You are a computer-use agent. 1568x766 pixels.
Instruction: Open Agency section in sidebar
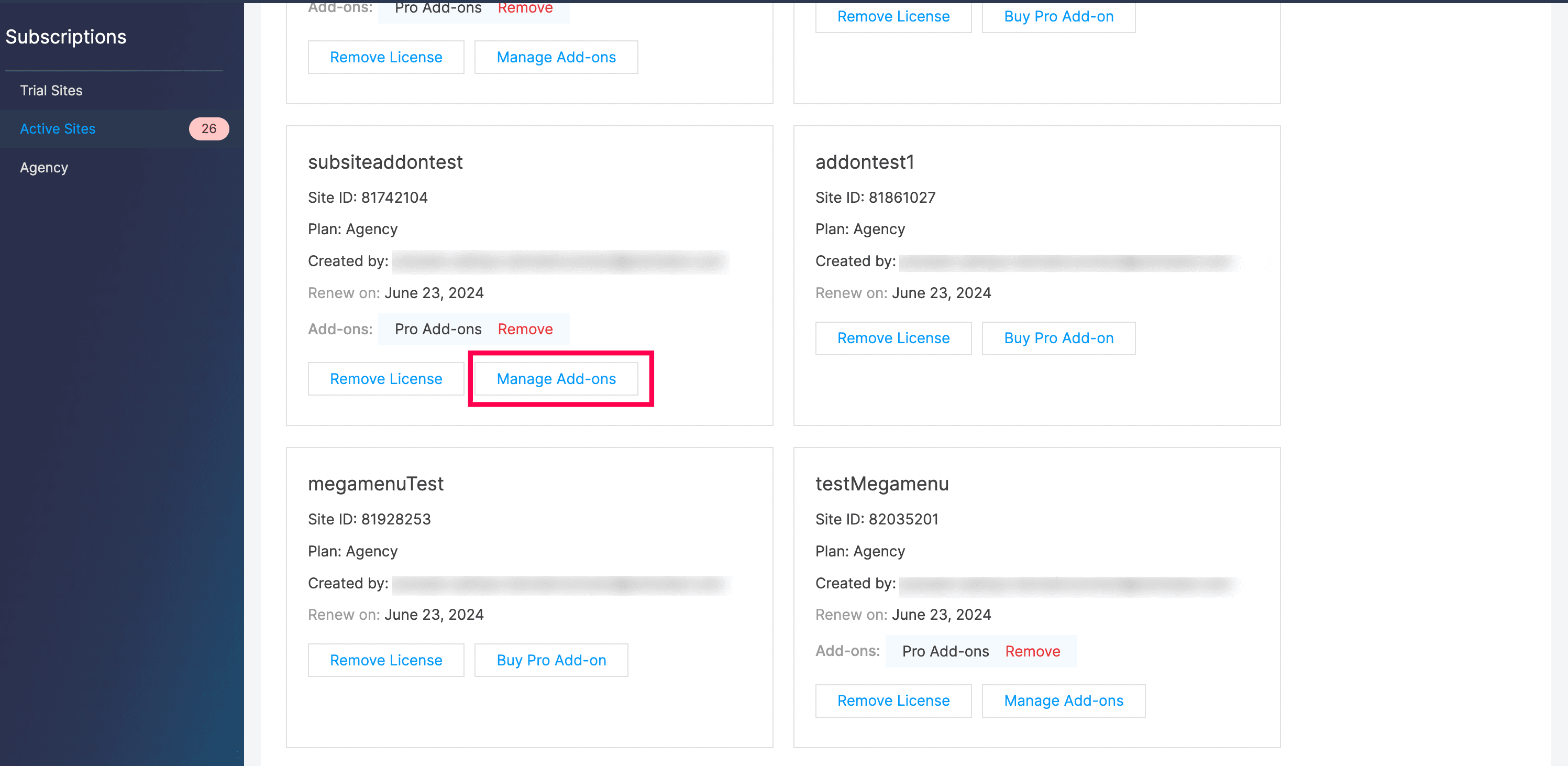44,168
